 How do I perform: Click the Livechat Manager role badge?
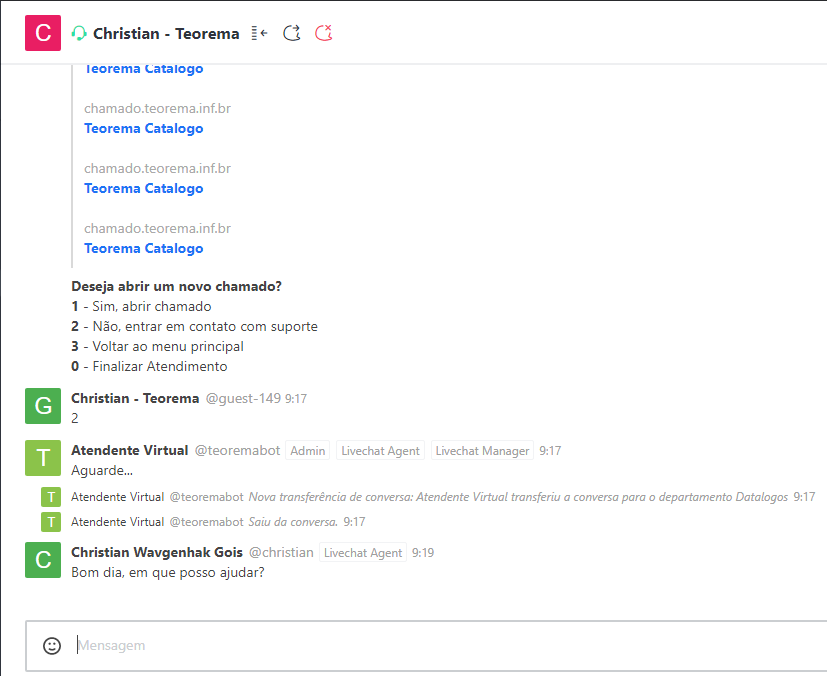click(482, 451)
